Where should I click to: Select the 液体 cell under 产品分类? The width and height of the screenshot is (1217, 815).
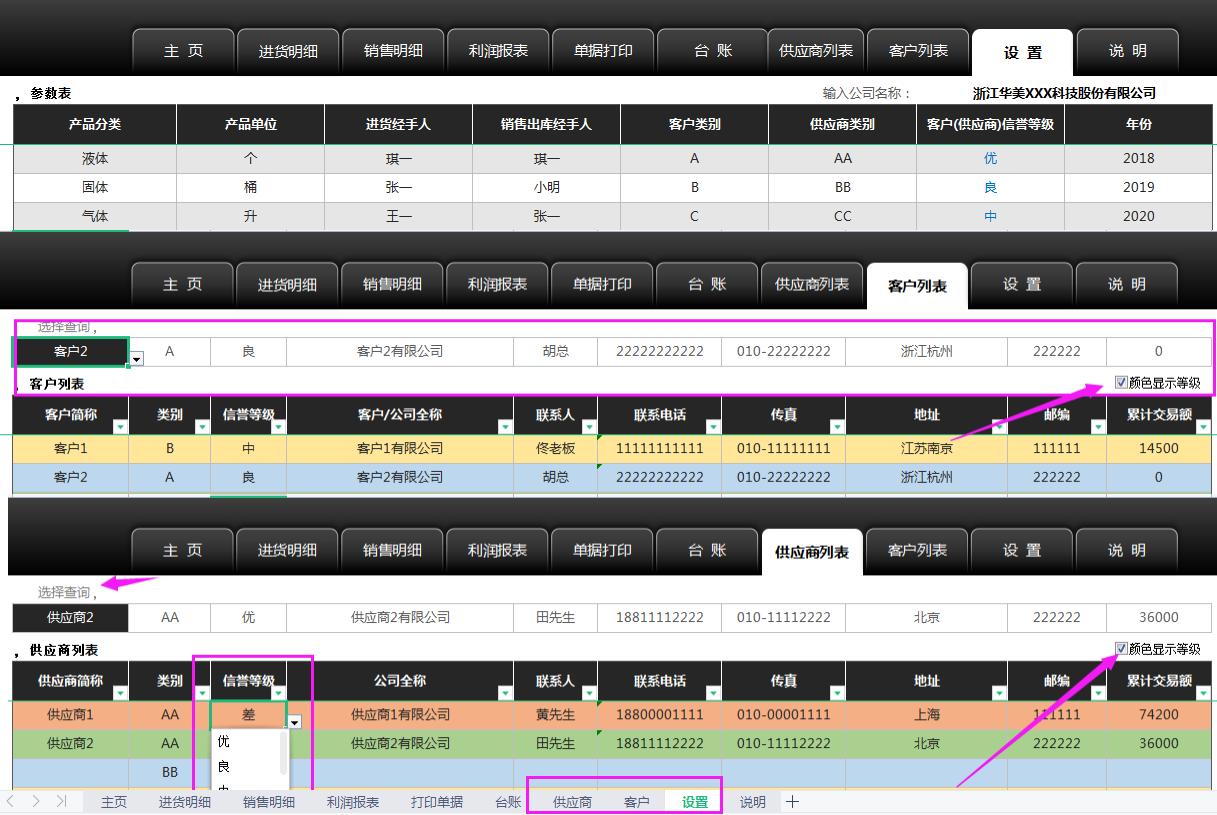[95, 159]
